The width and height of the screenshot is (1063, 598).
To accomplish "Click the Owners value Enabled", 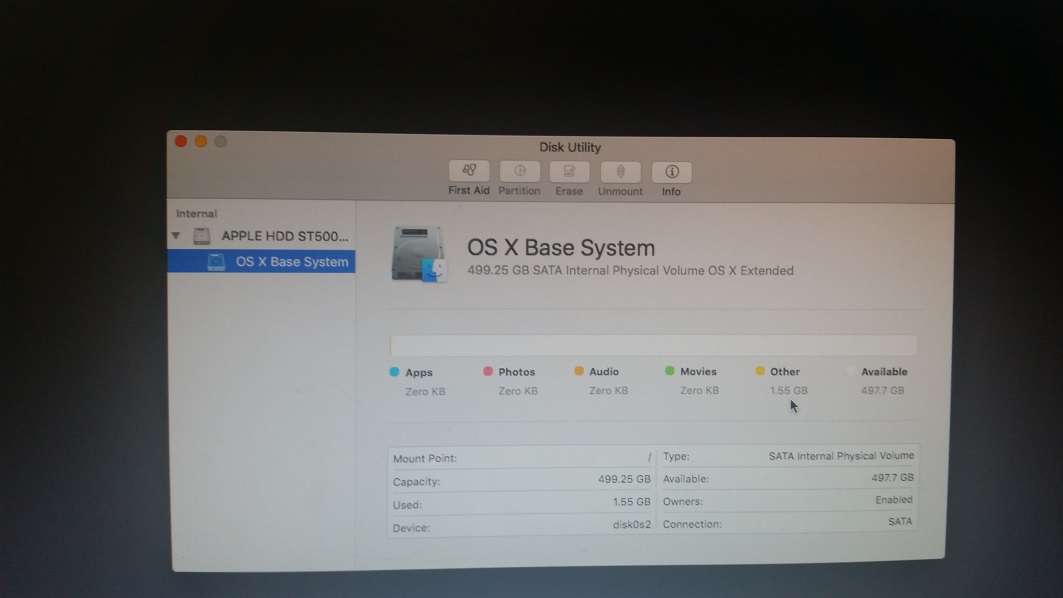I will 894,500.
